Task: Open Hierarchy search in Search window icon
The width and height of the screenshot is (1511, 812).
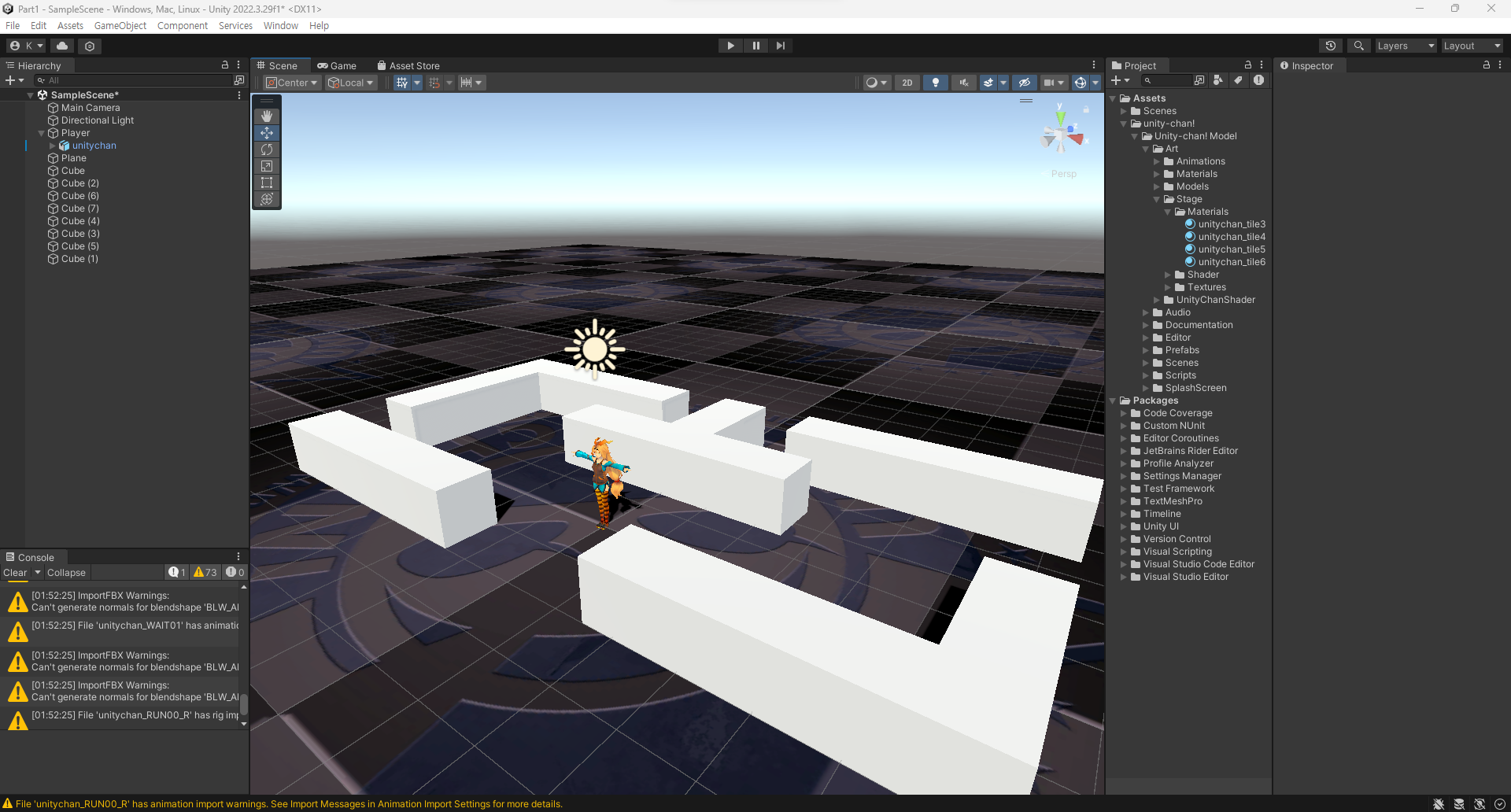Action: coord(239,80)
